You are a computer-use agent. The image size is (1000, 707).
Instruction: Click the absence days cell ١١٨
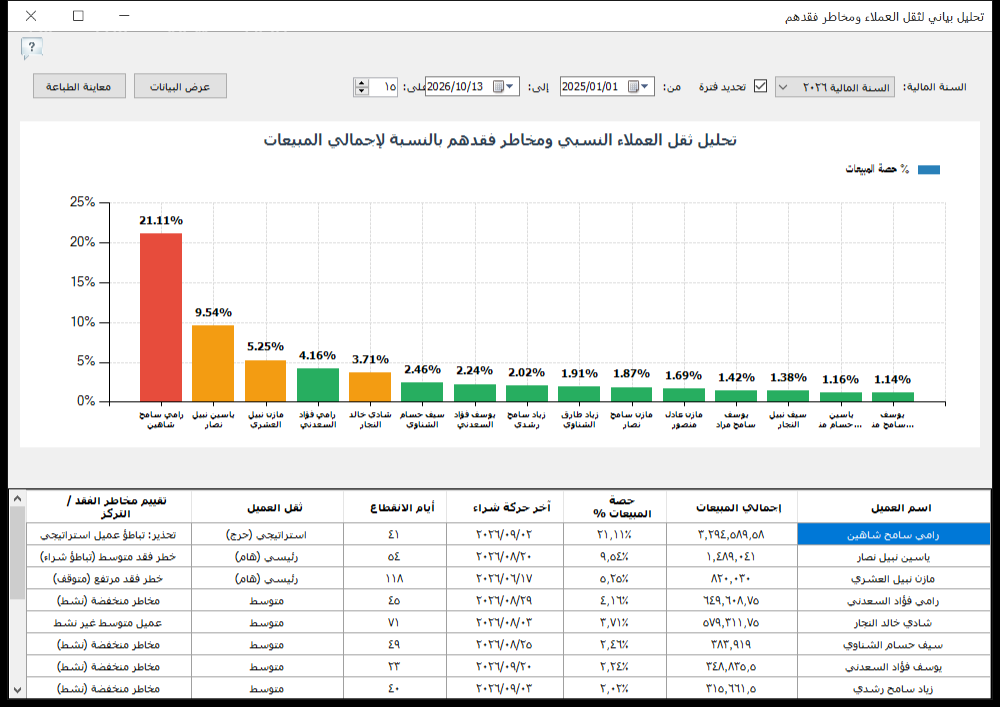pyautogui.click(x=395, y=579)
